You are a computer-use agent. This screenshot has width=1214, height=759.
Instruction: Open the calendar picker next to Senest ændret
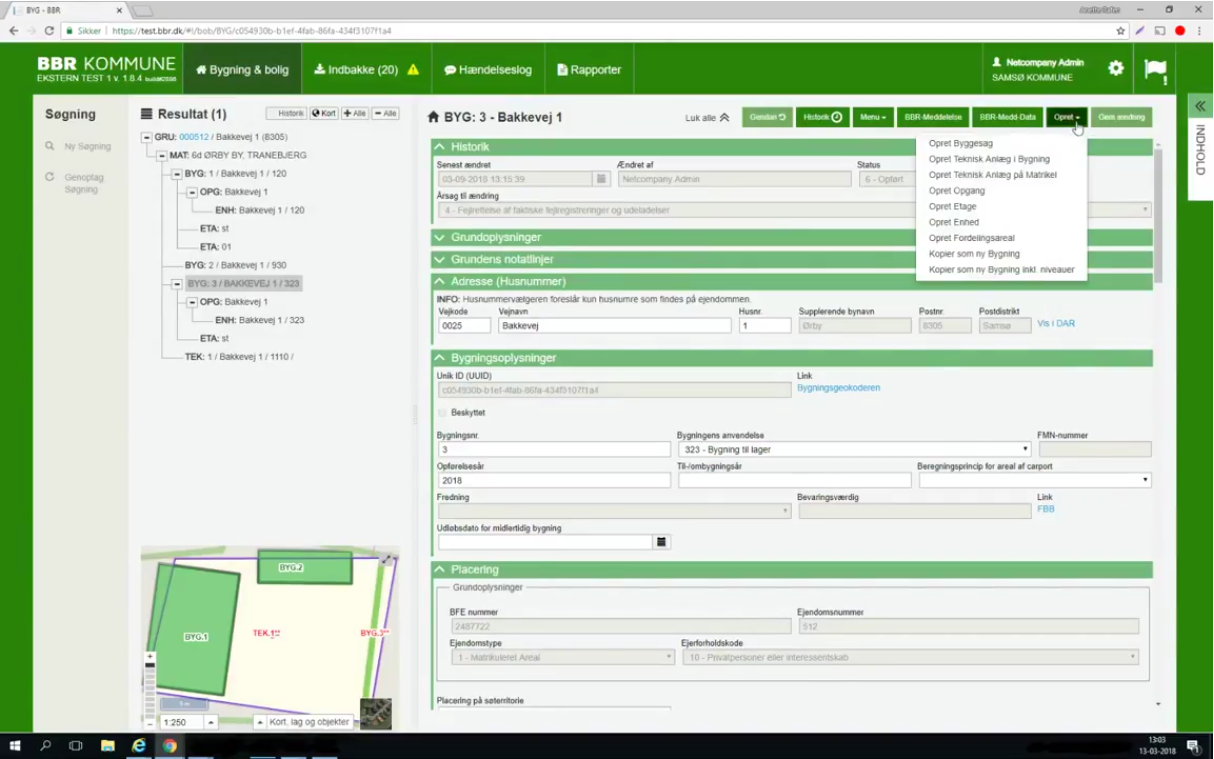[x=601, y=179]
